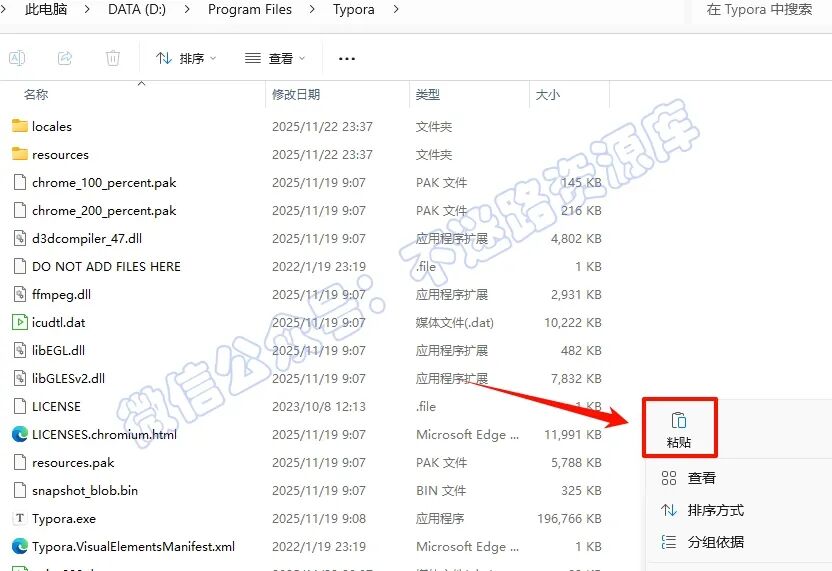Viewport: 832px width, 571px height.
Task: Click resources.pak file icon
Action: pyautogui.click(x=20, y=462)
